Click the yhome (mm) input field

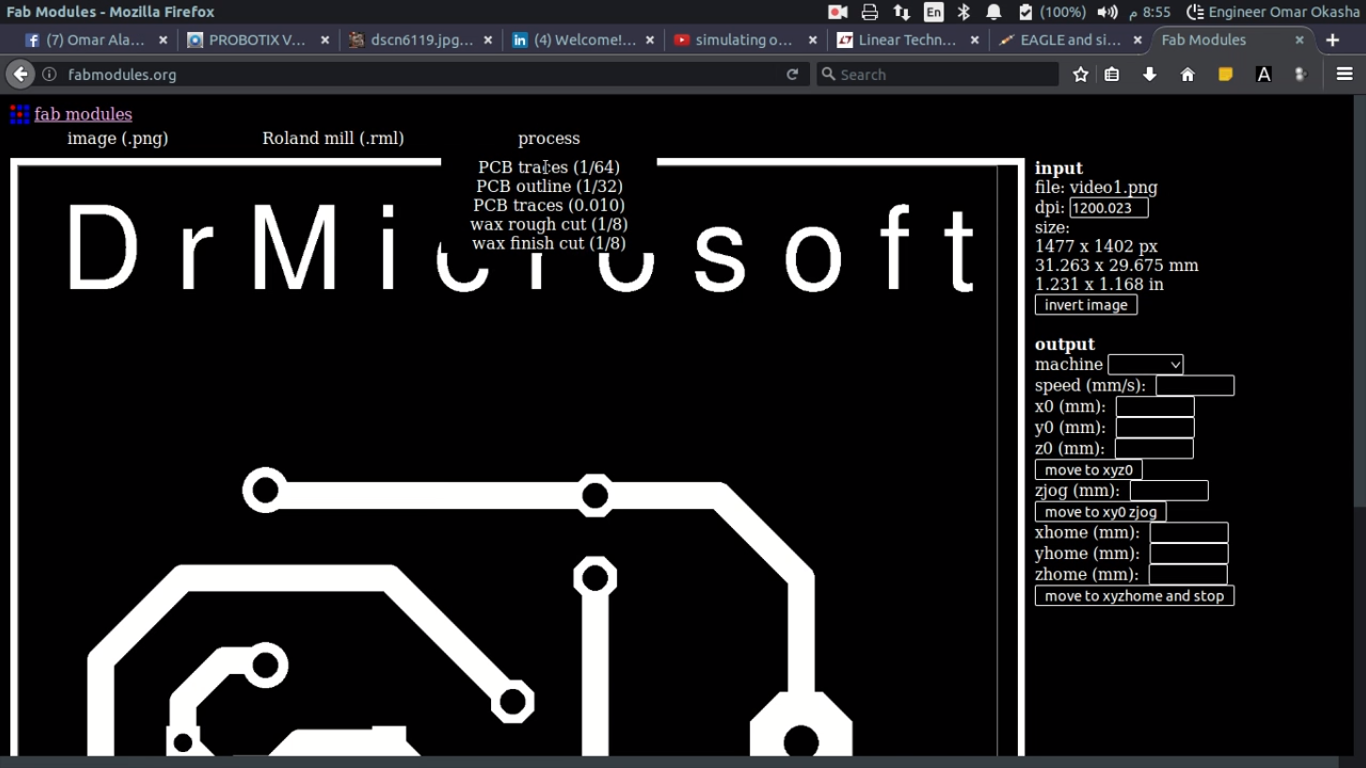(x=1189, y=554)
